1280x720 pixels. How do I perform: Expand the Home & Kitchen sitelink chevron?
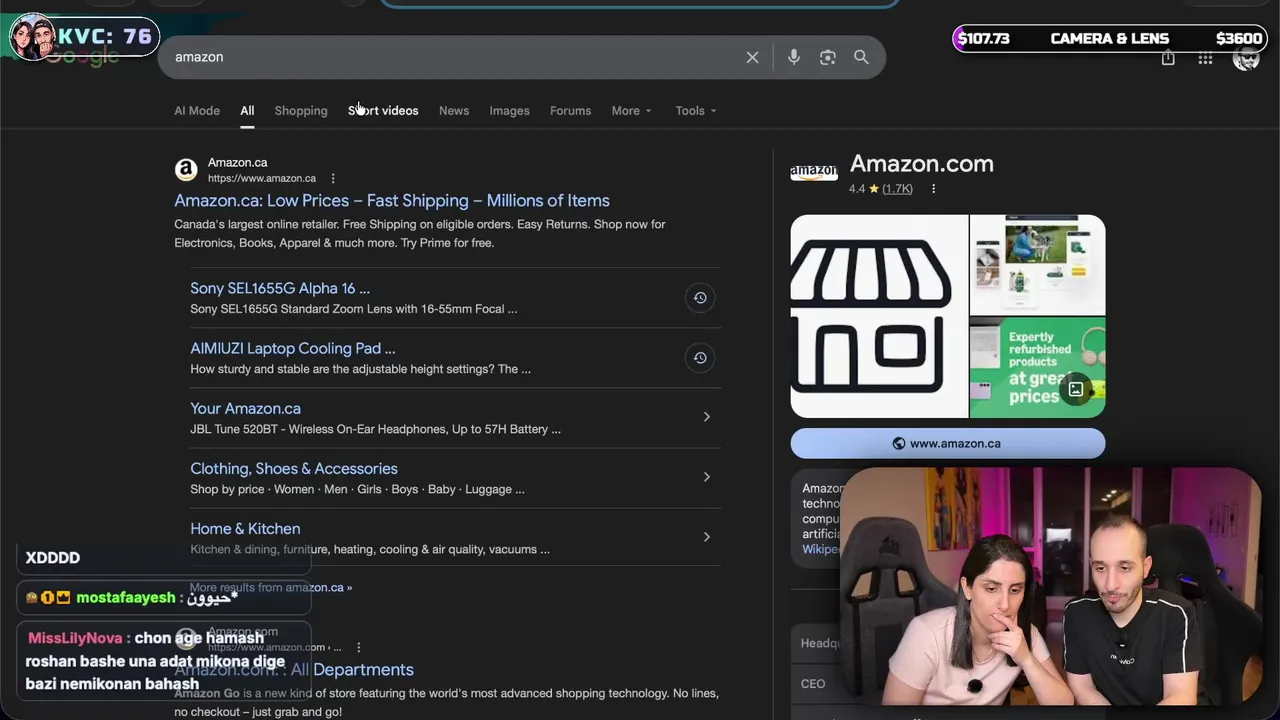(x=706, y=537)
